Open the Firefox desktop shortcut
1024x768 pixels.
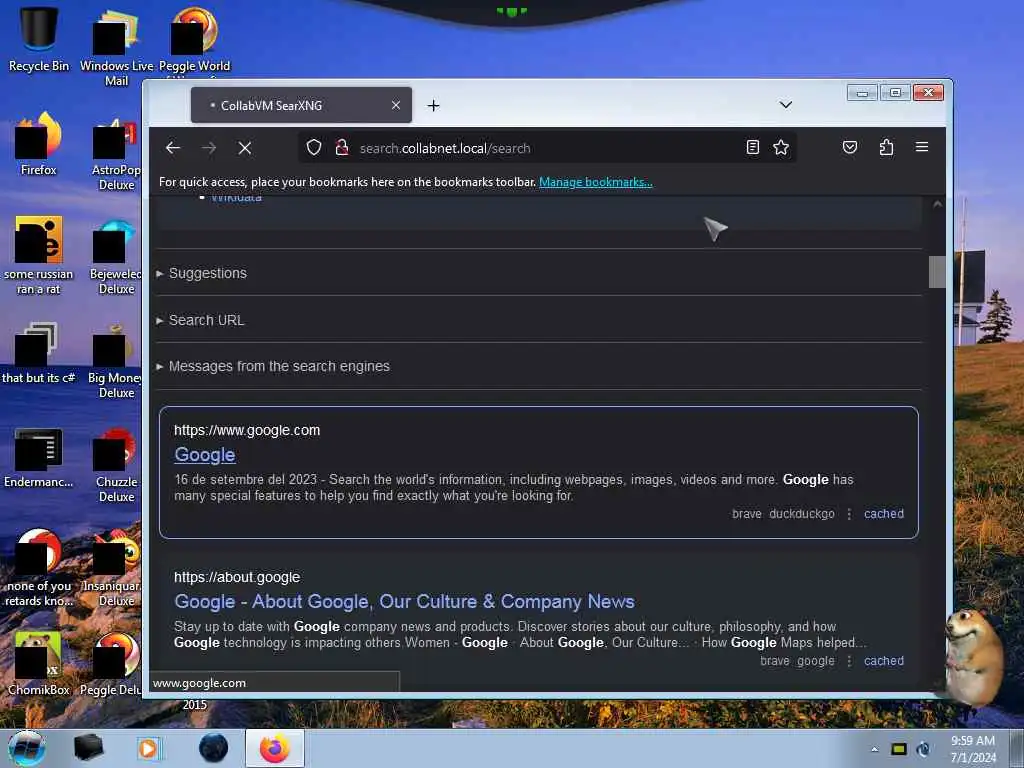coord(39,144)
